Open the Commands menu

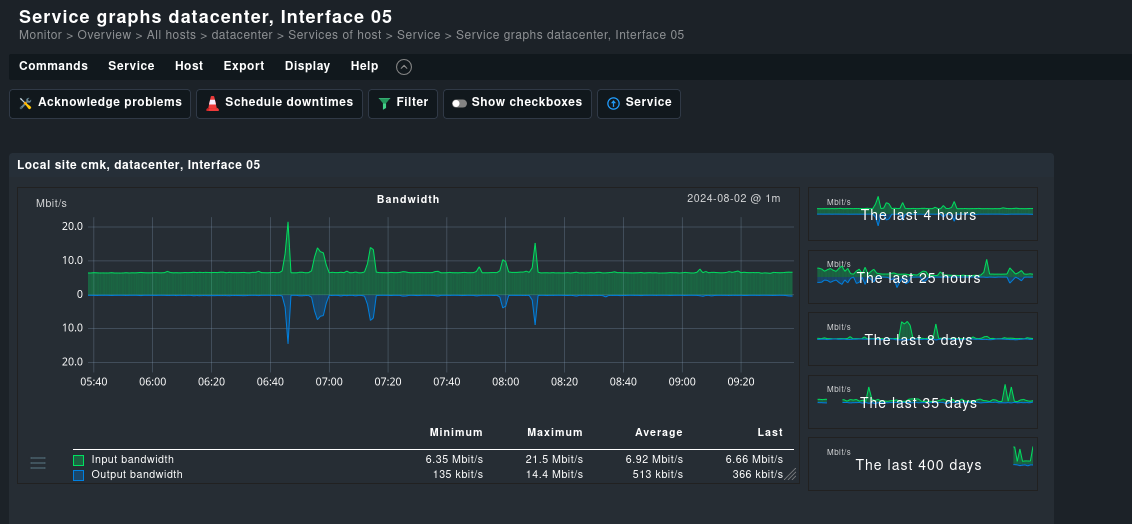53,66
